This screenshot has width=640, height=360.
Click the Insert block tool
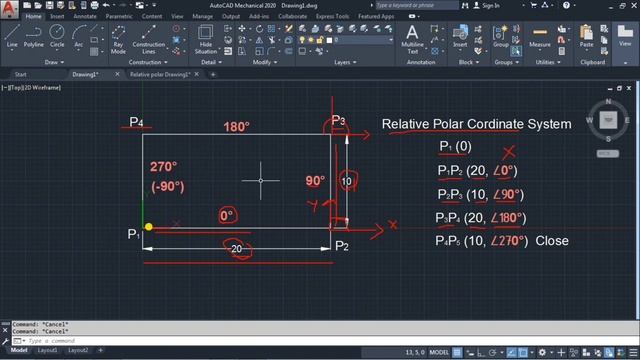460,36
